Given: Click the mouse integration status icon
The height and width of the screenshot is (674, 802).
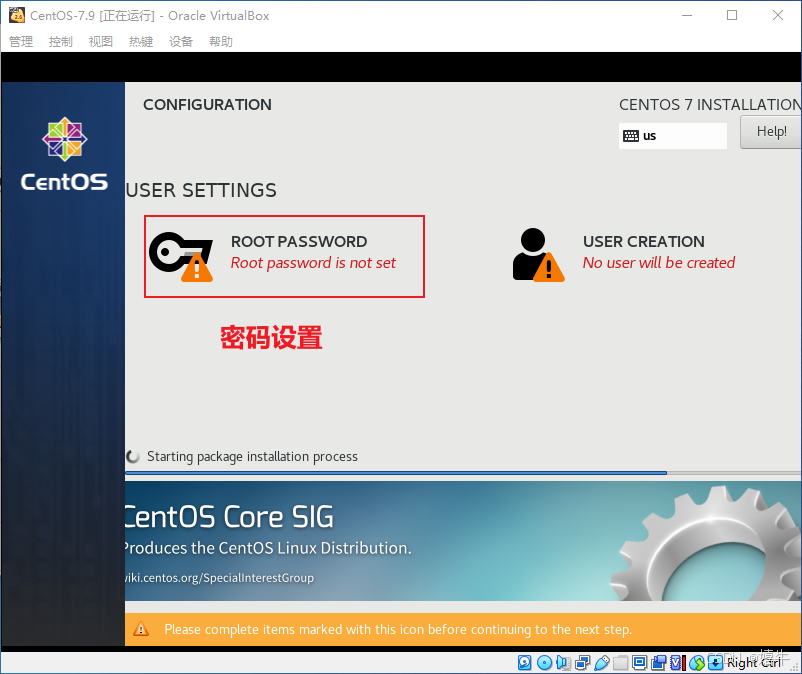Looking at the screenshot, I should (x=697, y=663).
